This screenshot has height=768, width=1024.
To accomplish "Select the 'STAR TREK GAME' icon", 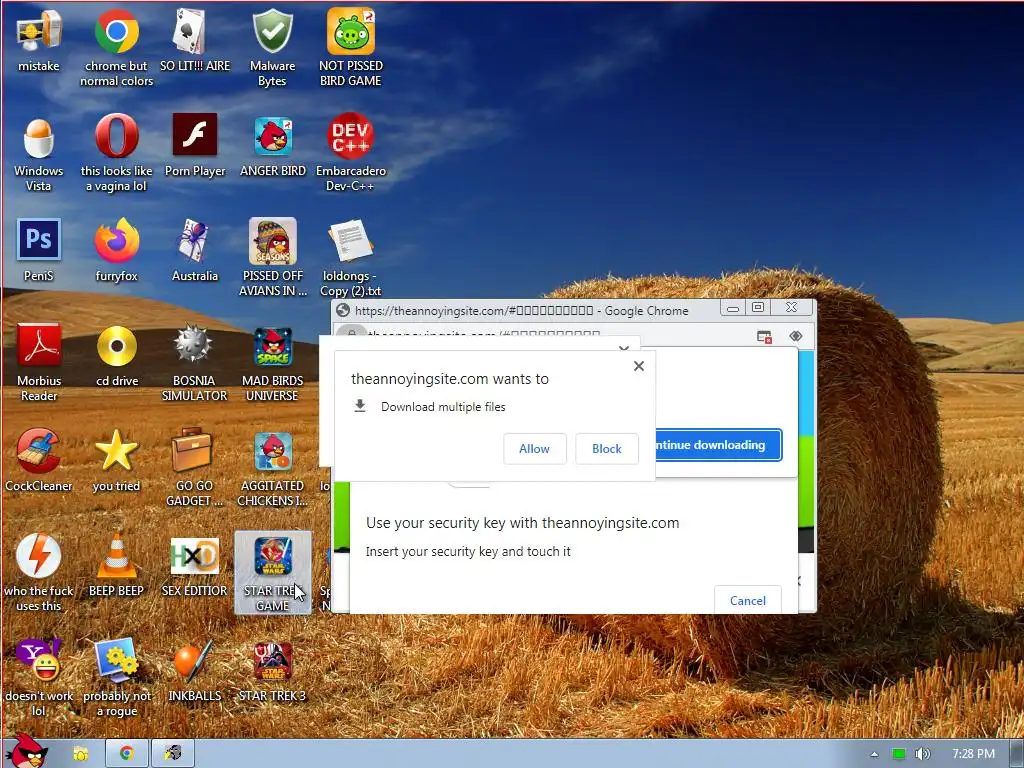I will pyautogui.click(x=272, y=573).
